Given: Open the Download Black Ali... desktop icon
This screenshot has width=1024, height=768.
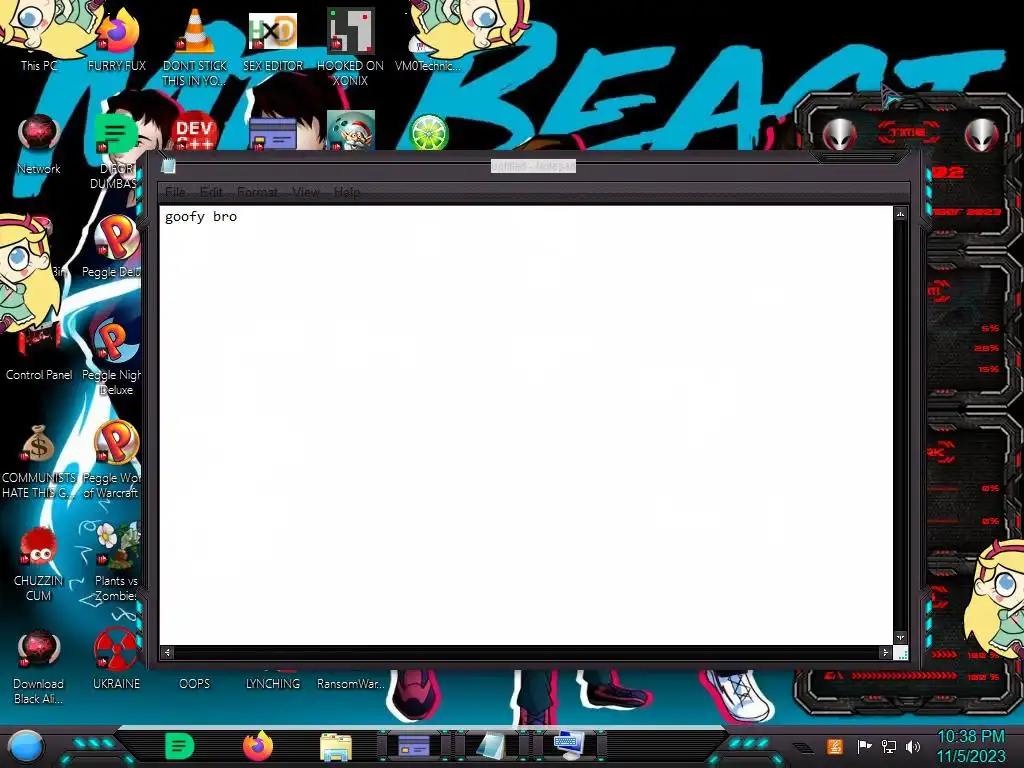Looking at the screenshot, I should coord(39,650).
